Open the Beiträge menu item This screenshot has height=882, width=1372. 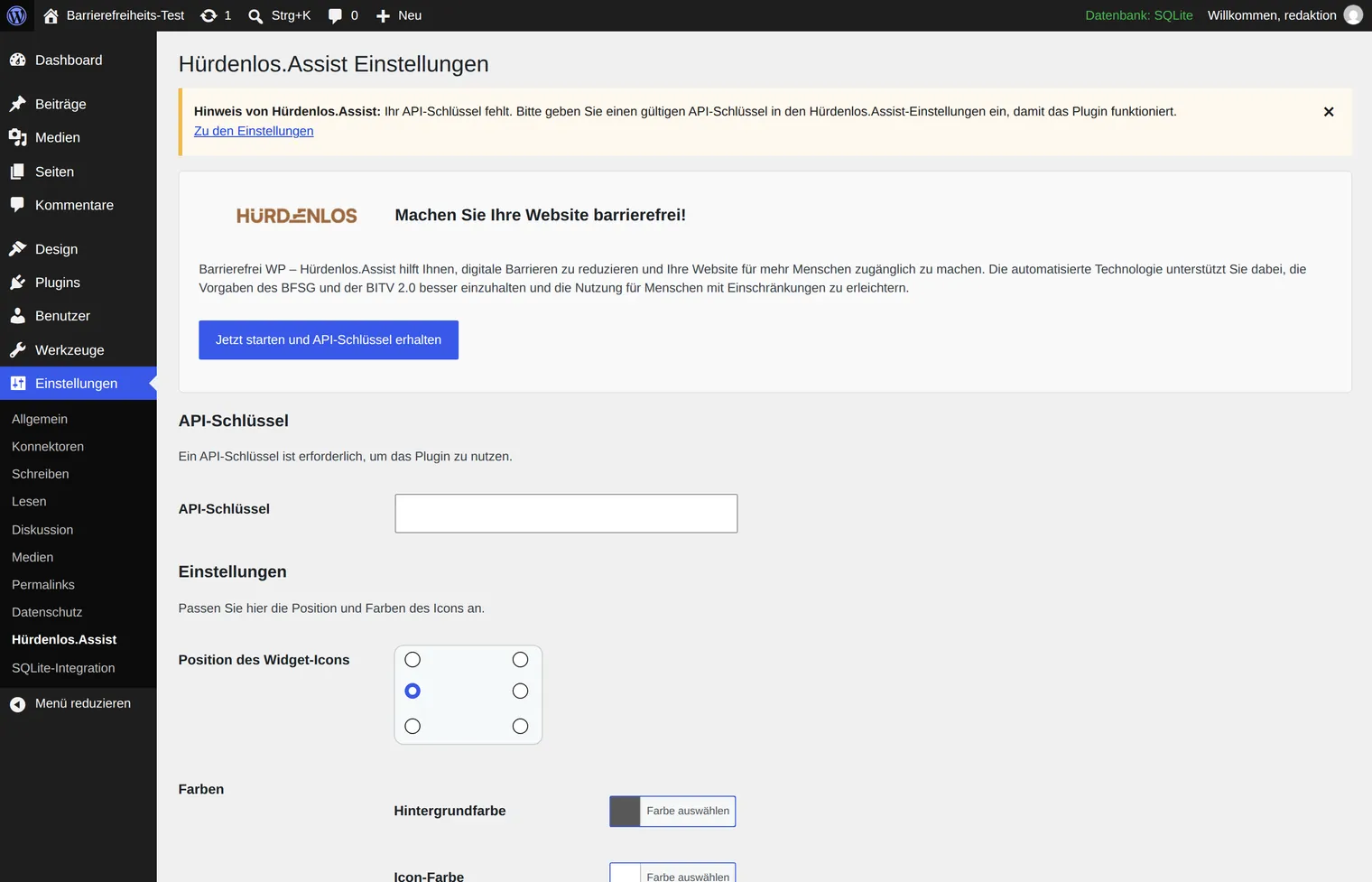(79, 104)
